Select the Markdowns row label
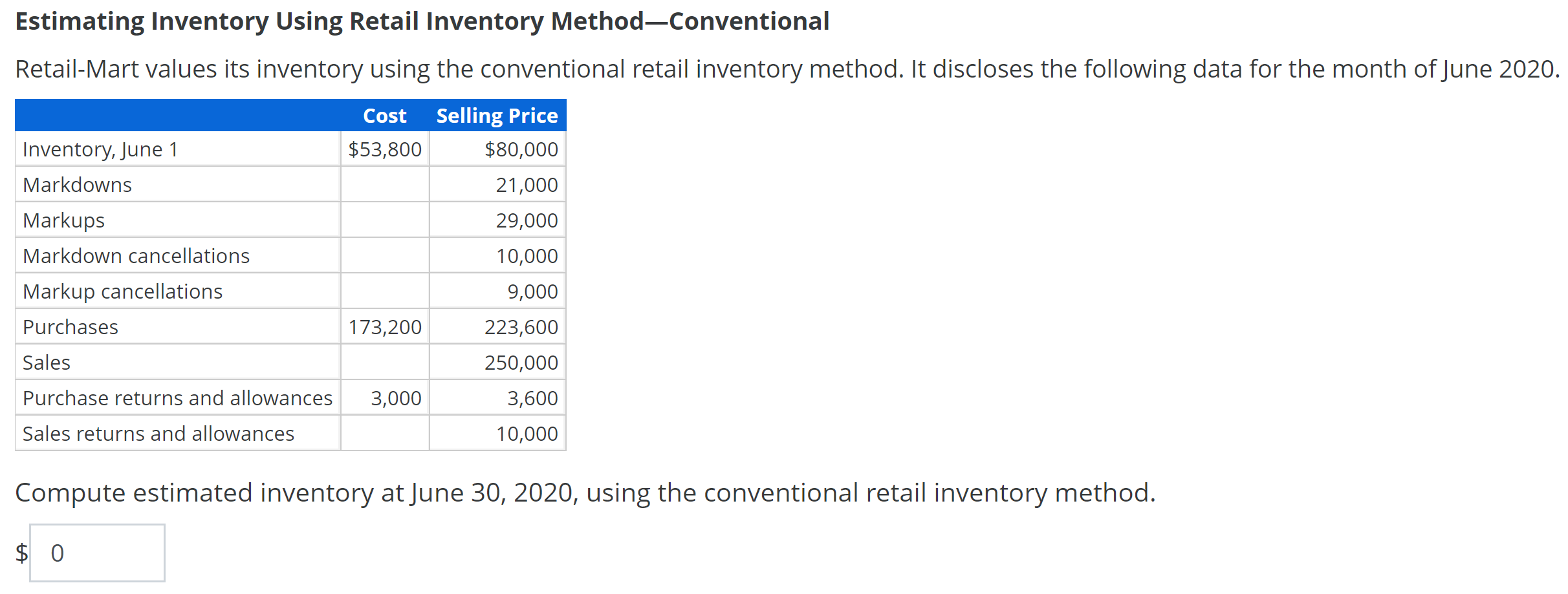The height and width of the screenshot is (594, 1568). 77,184
